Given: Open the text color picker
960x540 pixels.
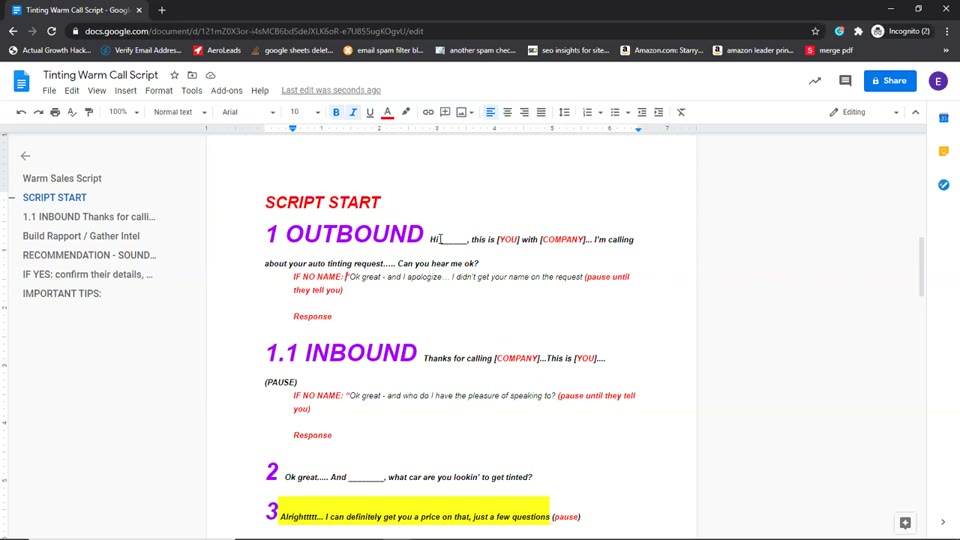Looking at the screenshot, I should pyautogui.click(x=387, y=112).
